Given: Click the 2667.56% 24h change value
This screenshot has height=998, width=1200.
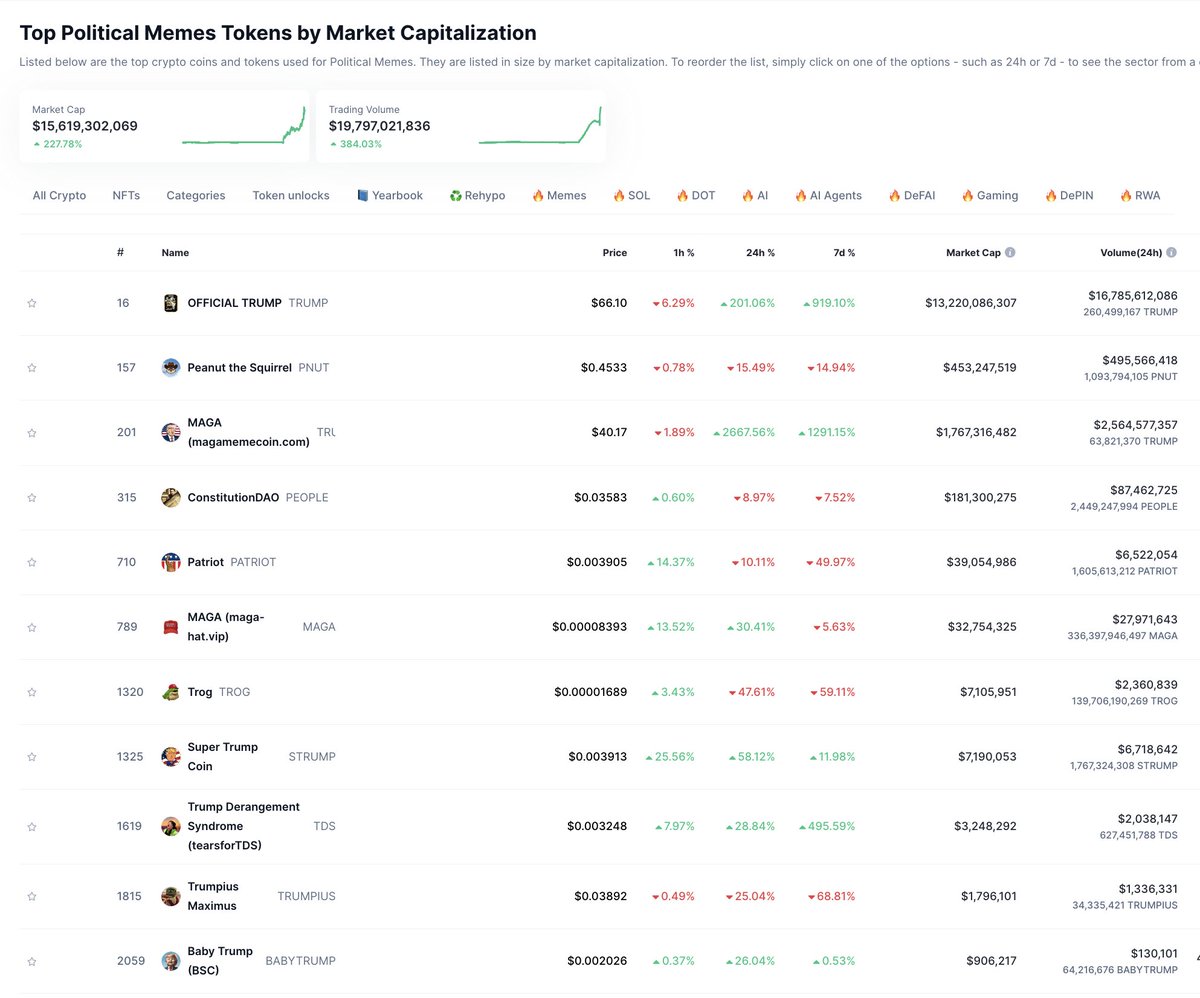Looking at the screenshot, I should click(x=744, y=433).
